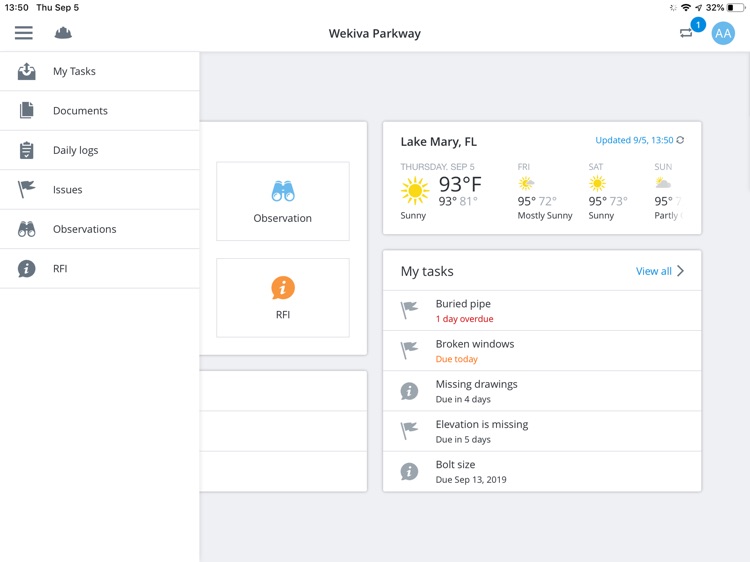The width and height of the screenshot is (750, 562).
Task: Click the My tasks panel heading
Action: tap(427, 271)
